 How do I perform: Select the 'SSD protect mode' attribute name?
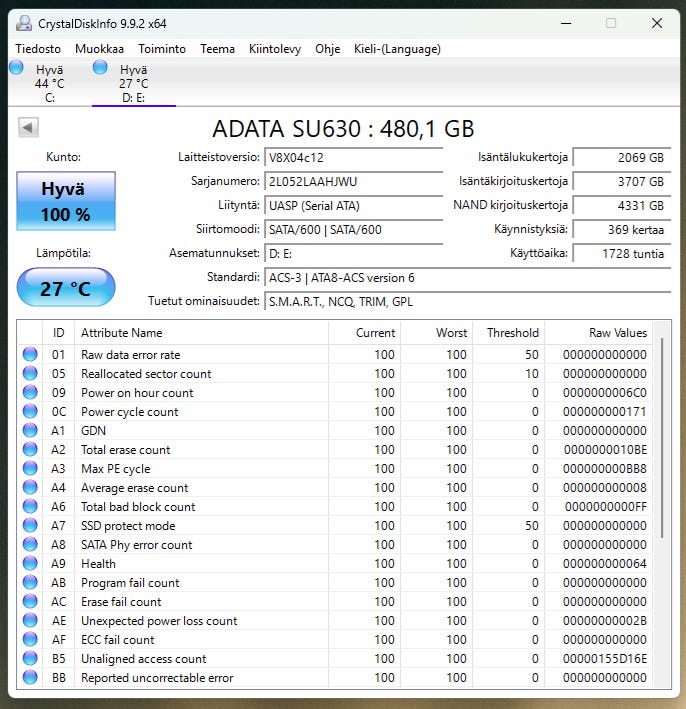tap(128, 526)
